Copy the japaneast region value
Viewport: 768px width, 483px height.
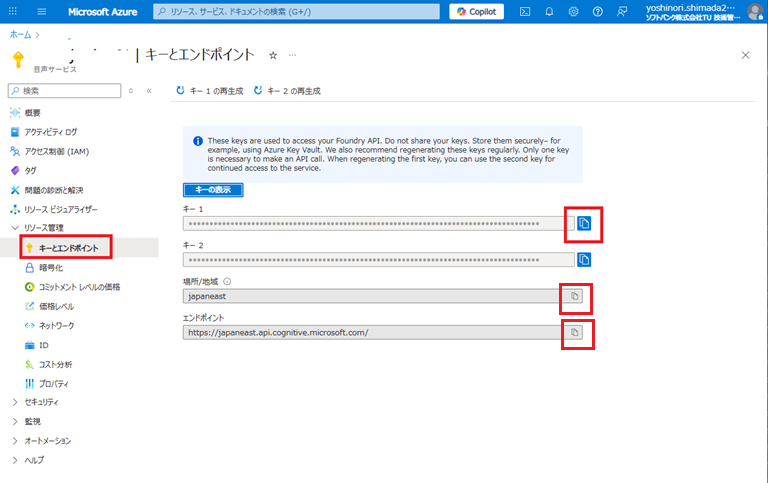[x=575, y=296]
